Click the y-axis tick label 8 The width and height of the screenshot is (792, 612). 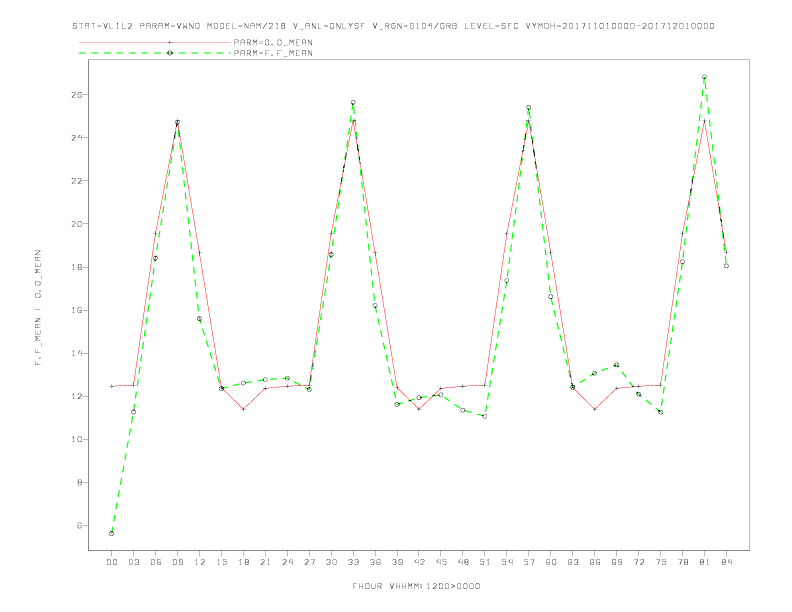pos(79,482)
